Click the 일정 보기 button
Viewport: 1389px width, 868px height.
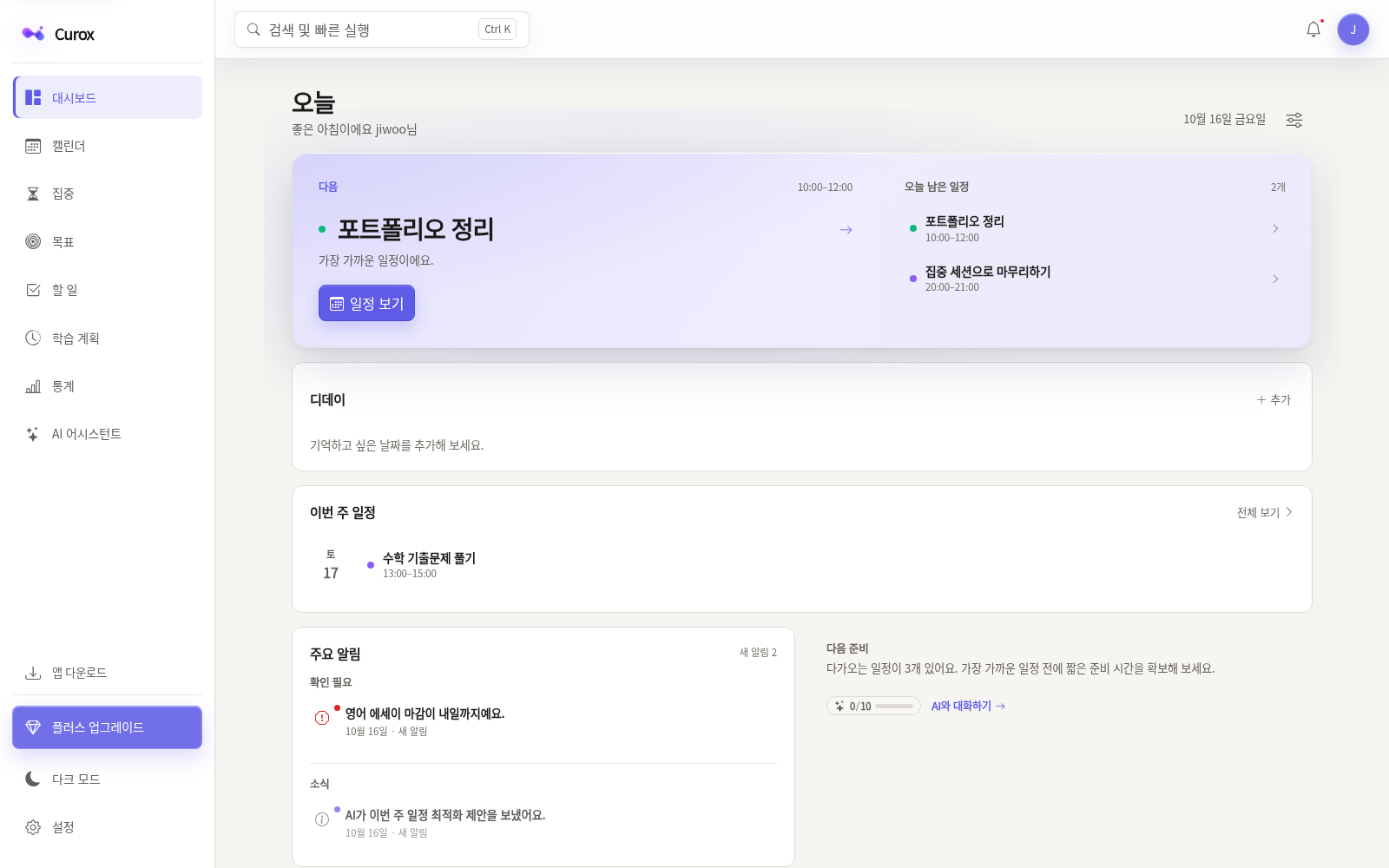point(366,303)
